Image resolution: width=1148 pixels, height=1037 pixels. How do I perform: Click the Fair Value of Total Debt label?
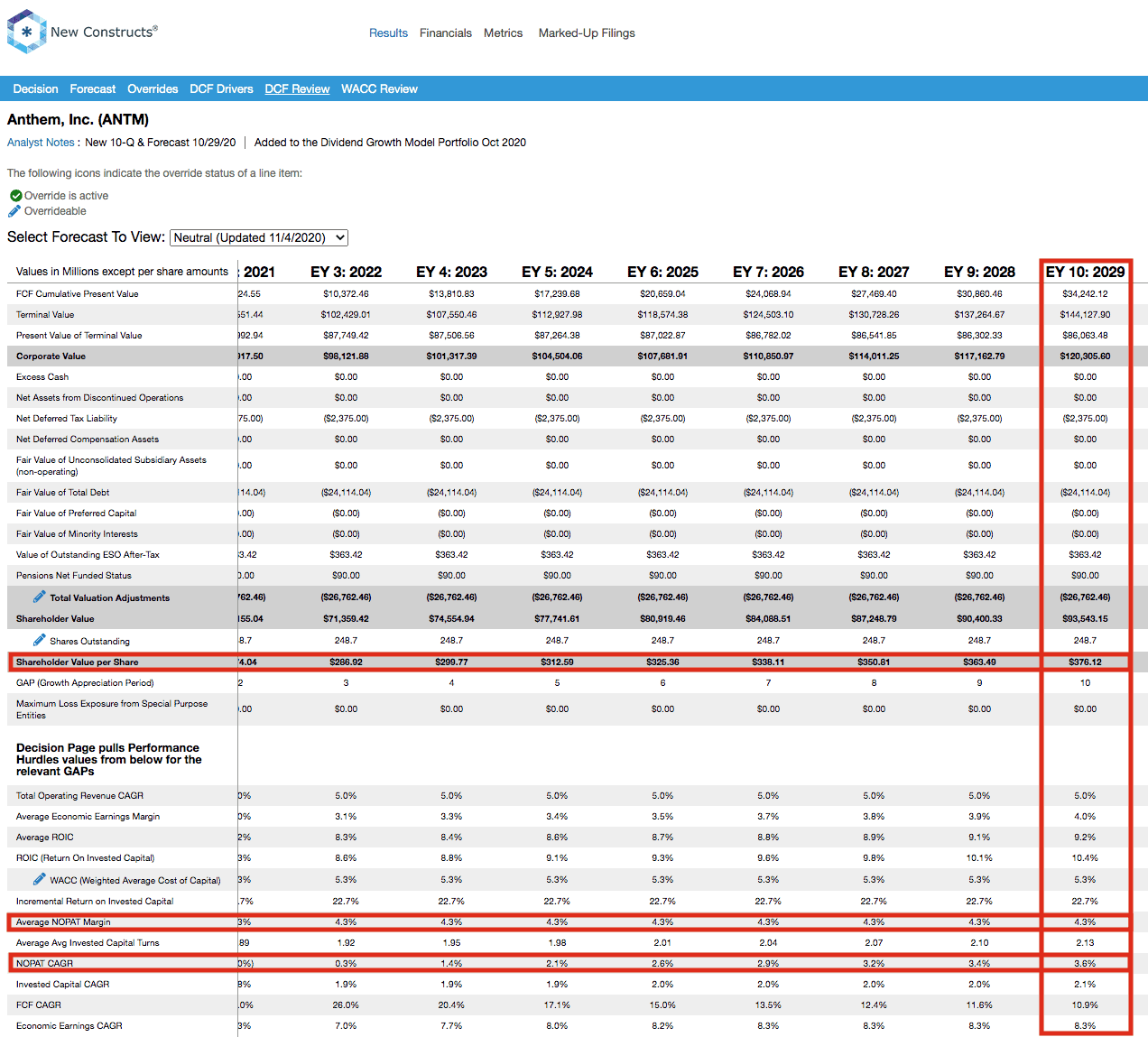[x=62, y=493]
